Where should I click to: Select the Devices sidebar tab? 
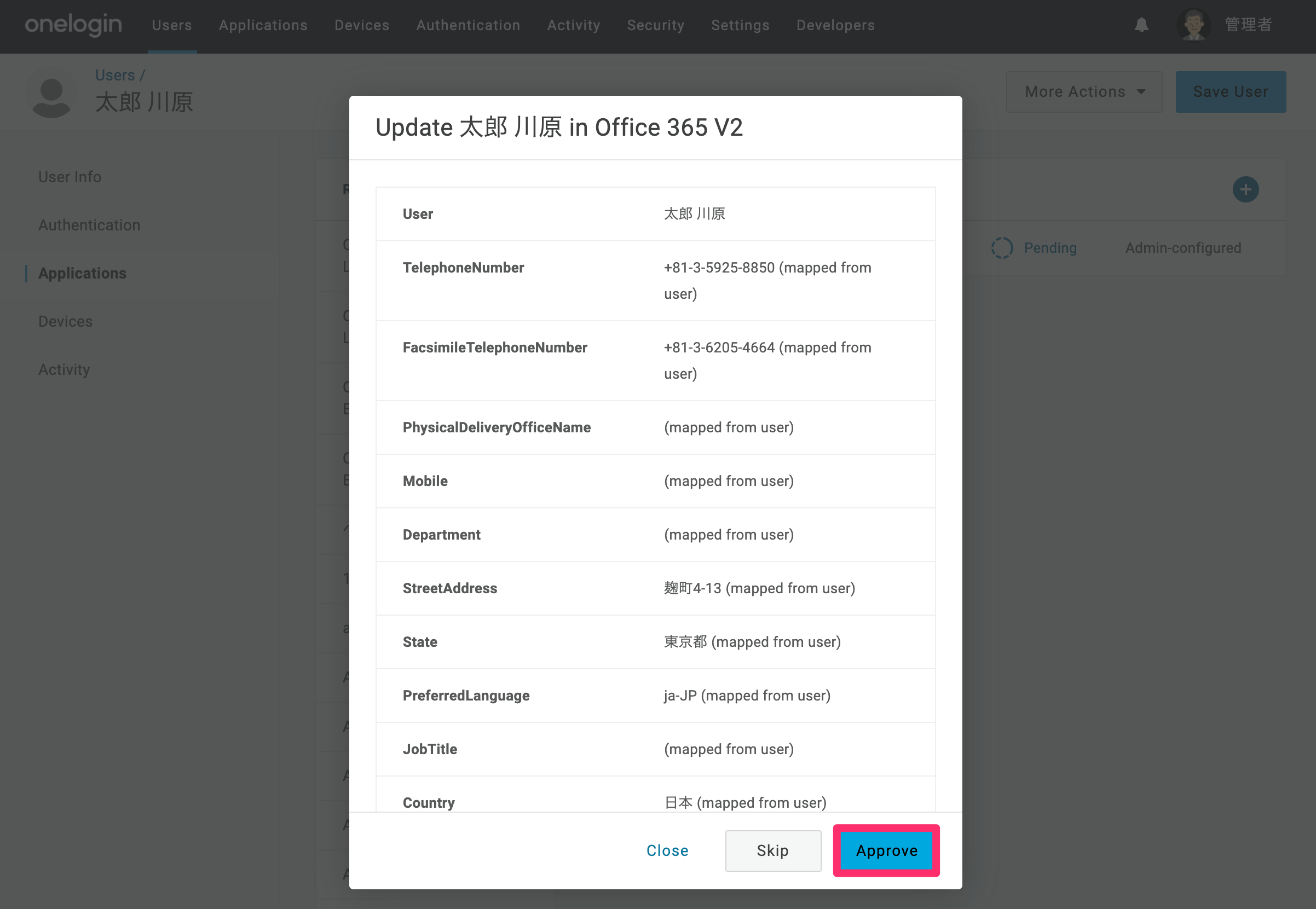pos(65,321)
